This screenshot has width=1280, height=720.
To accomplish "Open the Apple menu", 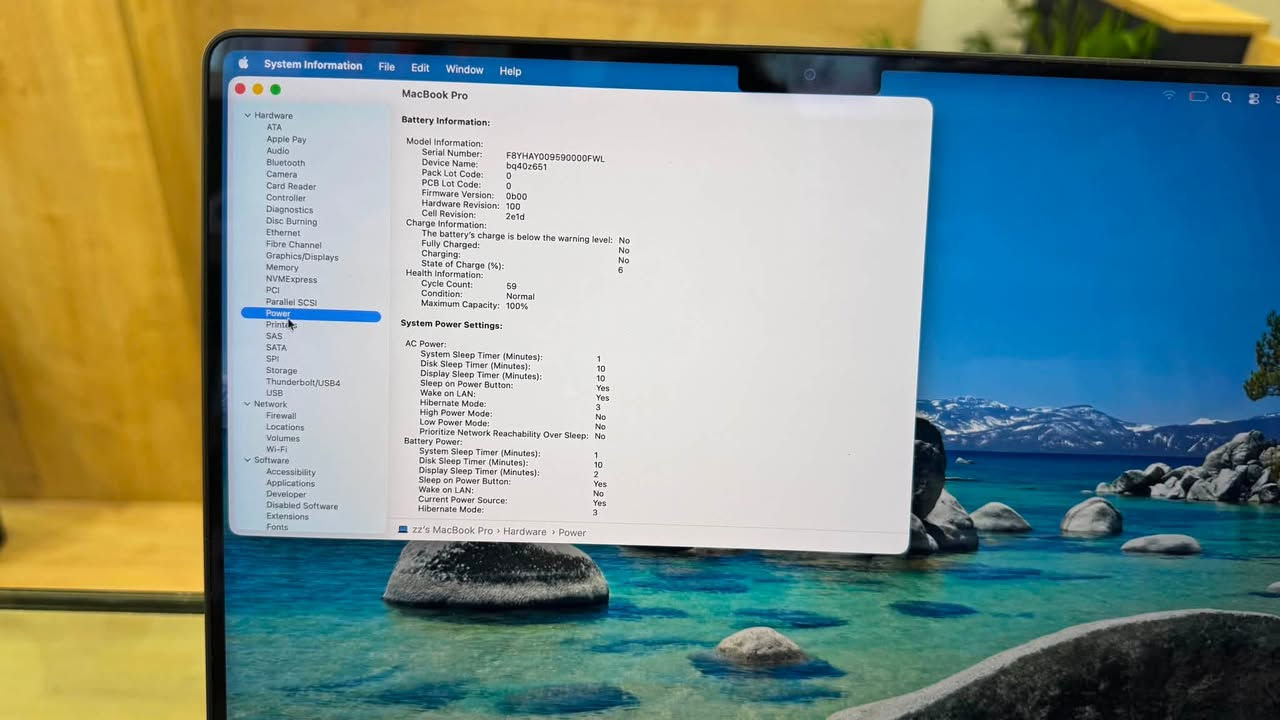I will [x=242, y=63].
